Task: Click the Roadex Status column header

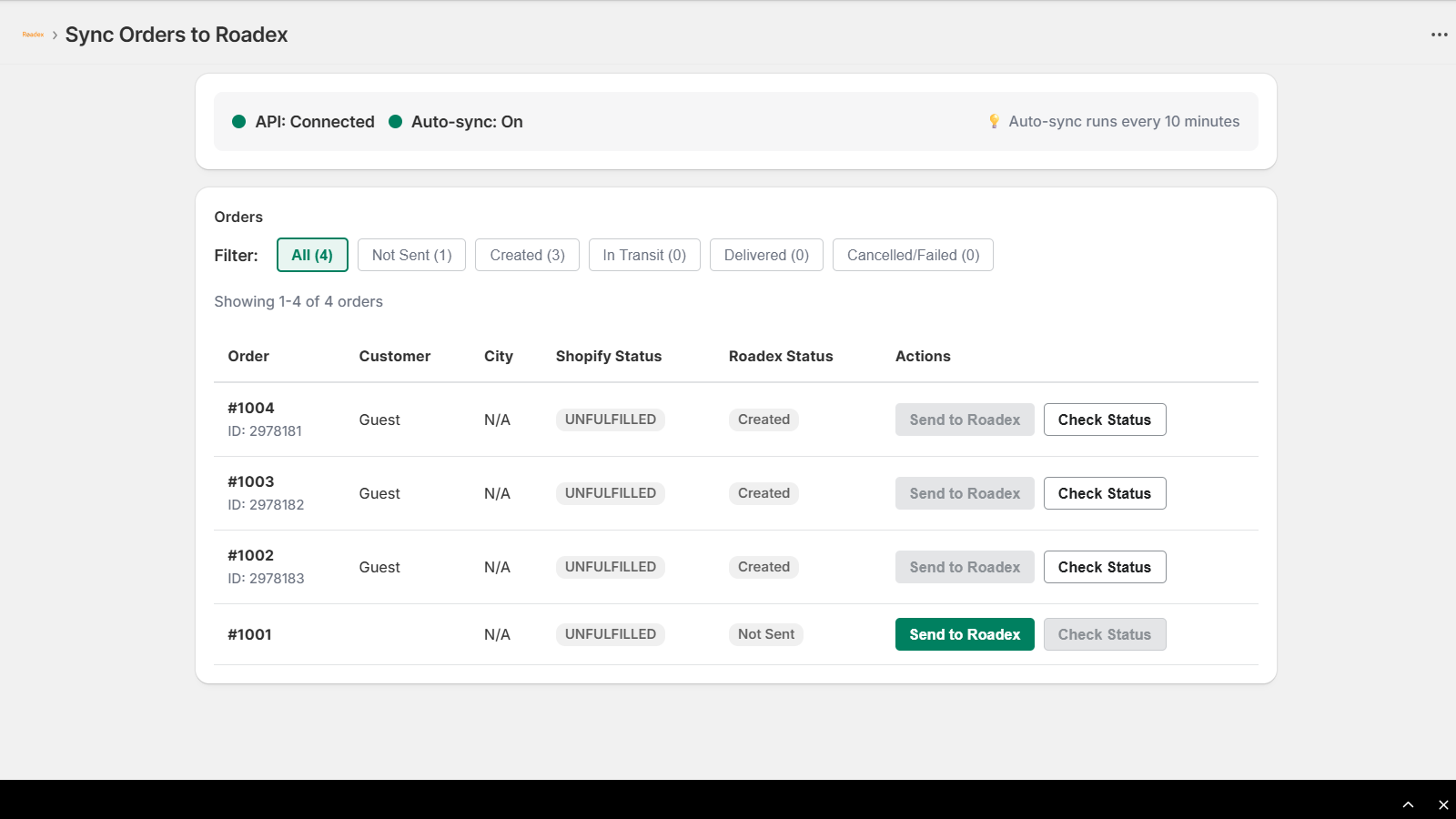Action: (781, 356)
